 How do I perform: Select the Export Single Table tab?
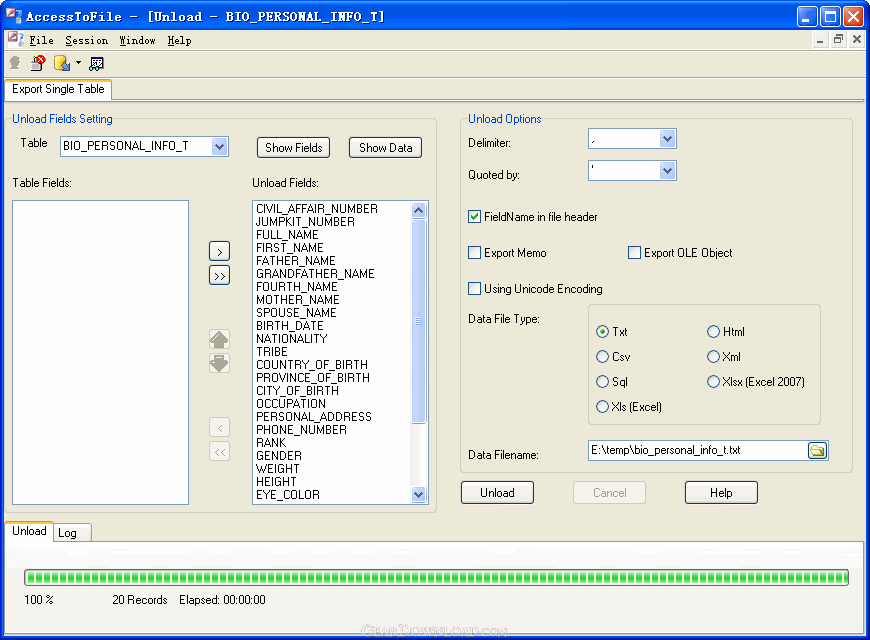58,89
